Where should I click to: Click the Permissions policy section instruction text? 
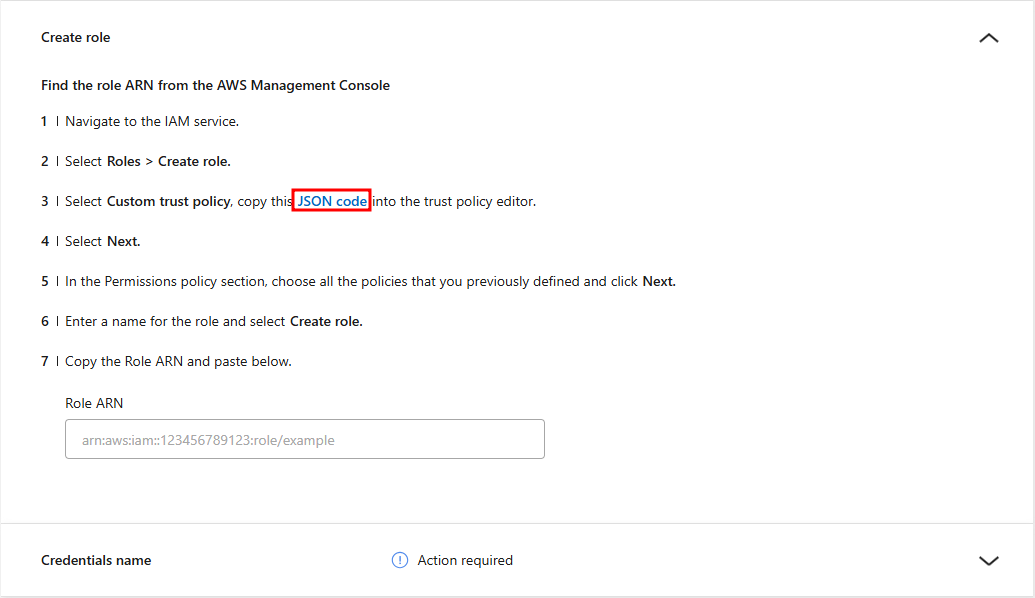coord(370,281)
